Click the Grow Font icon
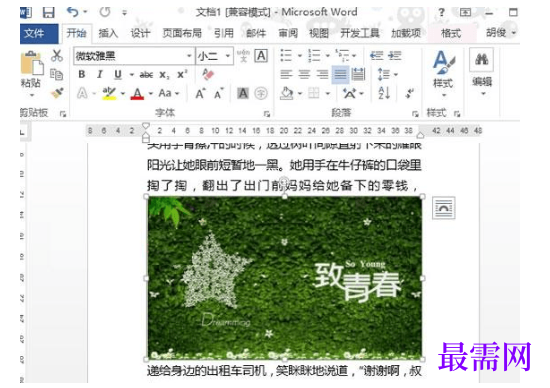 (200, 93)
